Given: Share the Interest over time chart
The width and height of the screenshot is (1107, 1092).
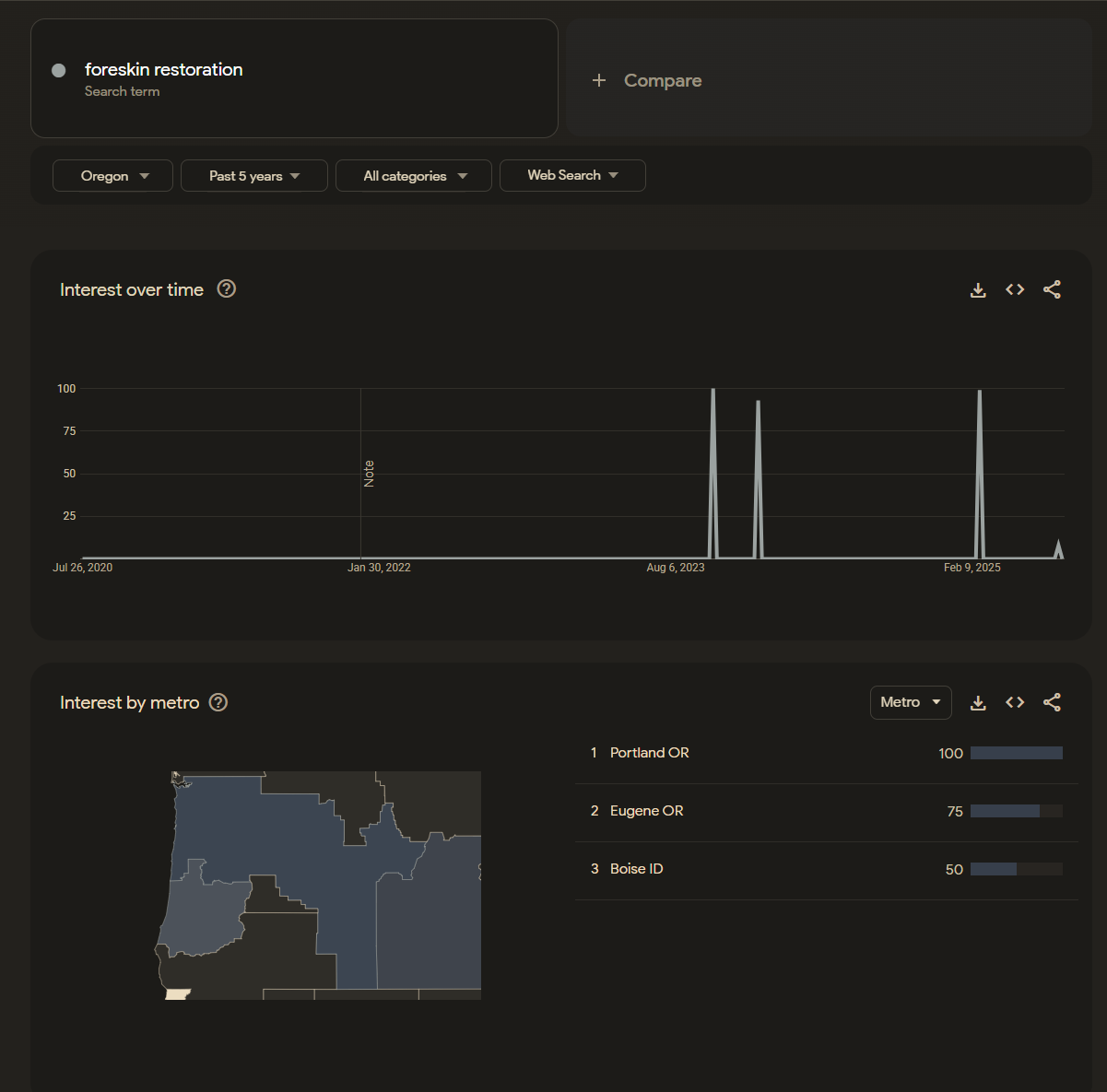Looking at the screenshot, I should click(1052, 289).
